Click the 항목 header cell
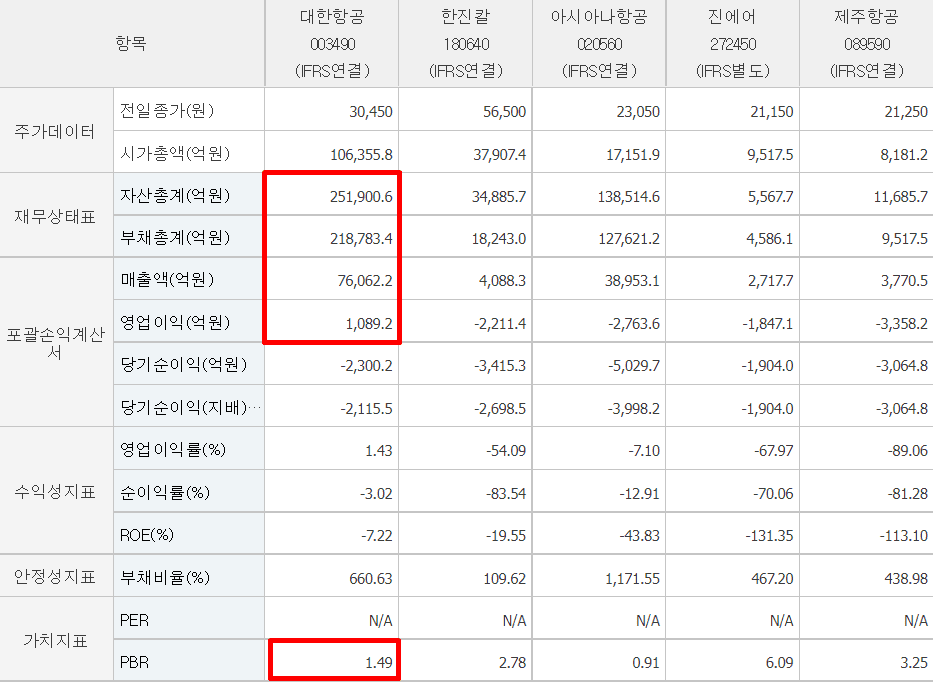The image size is (936, 682). tap(131, 44)
